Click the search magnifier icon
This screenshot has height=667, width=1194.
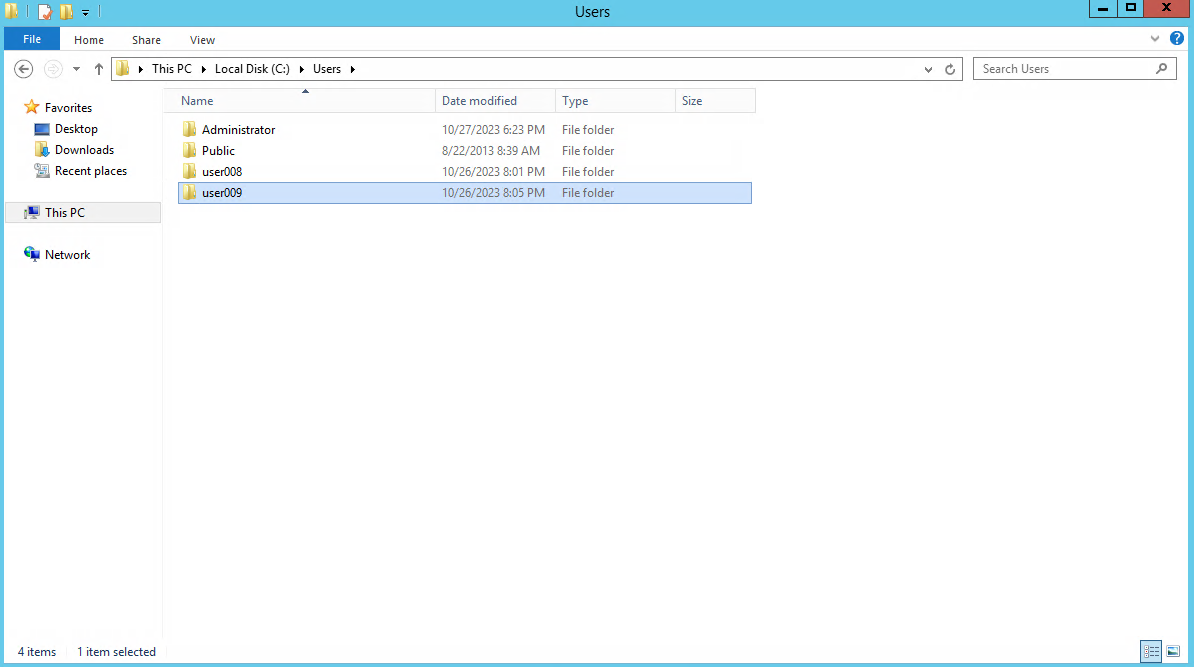coord(1161,69)
